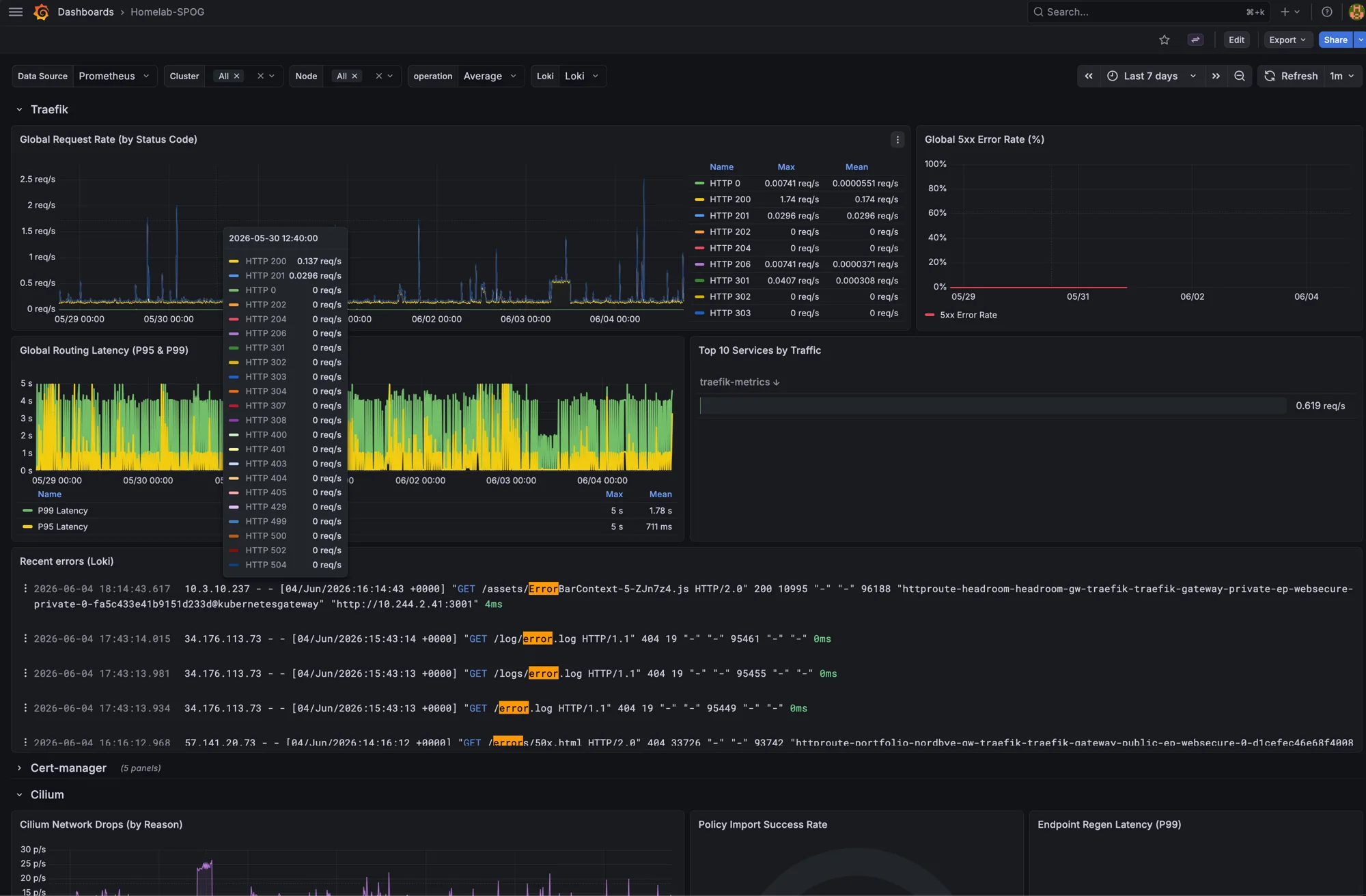Open the Cluster variable dropdown chevron
Viewport: 1366px width, 896px height.
click(x=272, y=76)
